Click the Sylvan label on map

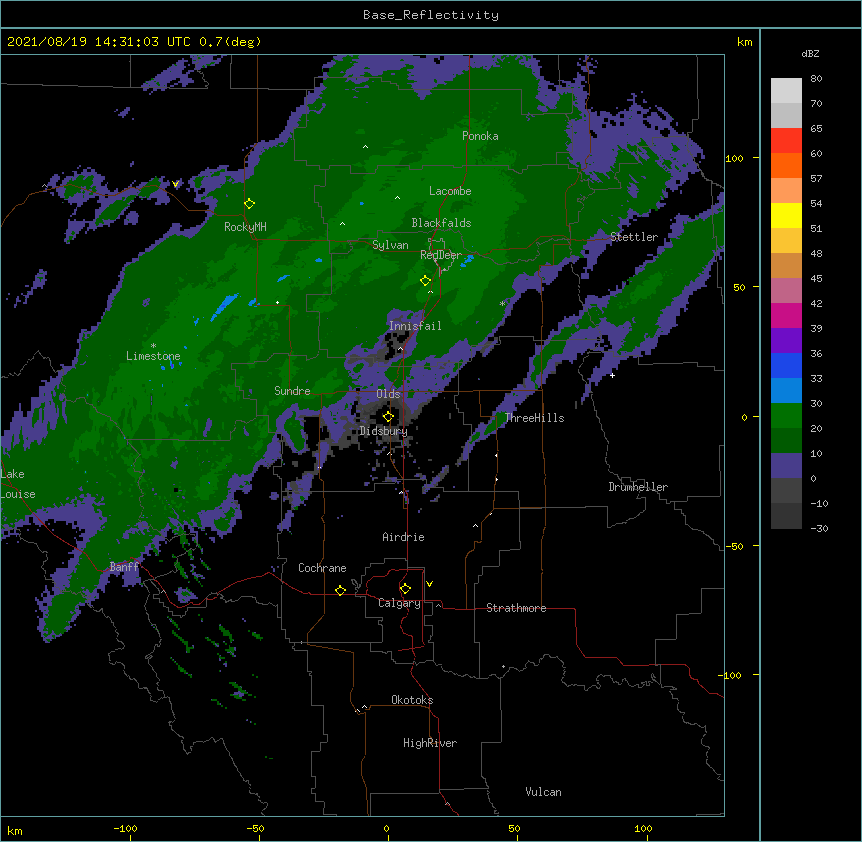click(390, 245)
